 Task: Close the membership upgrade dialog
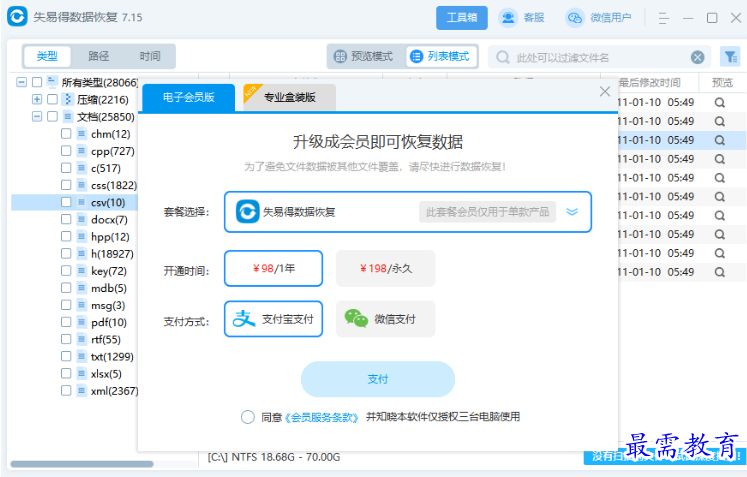pos(605,91)
